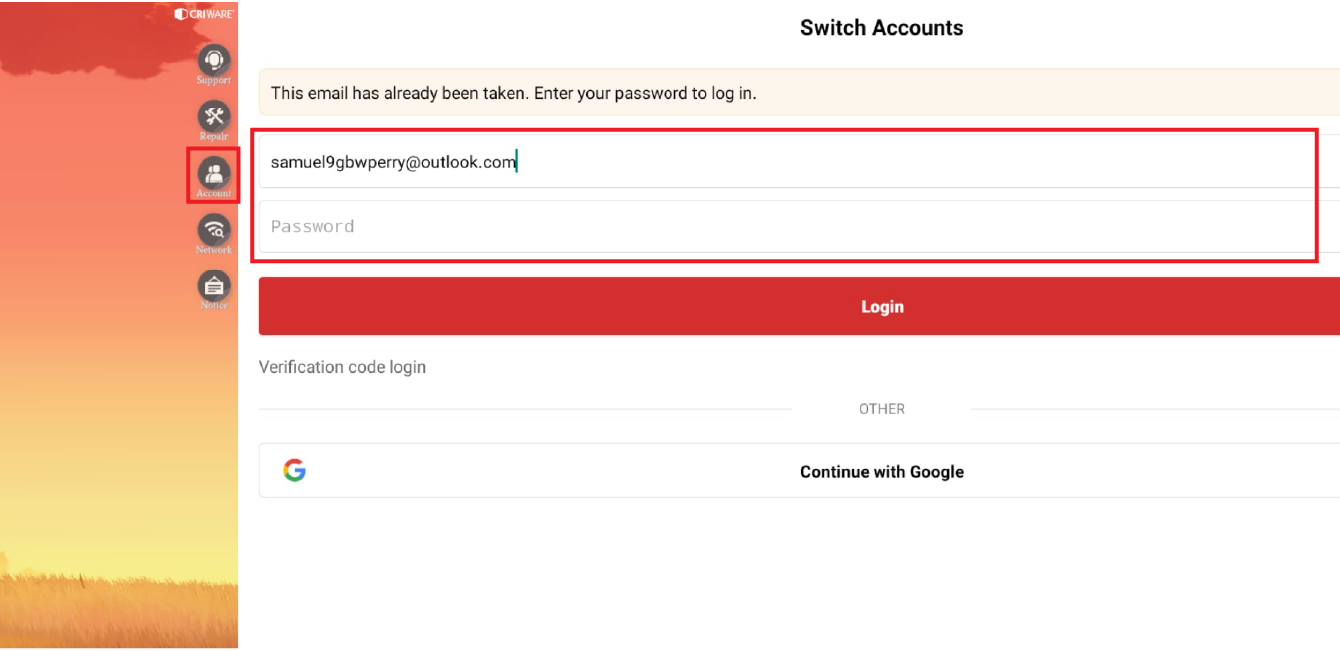Open the Notice board icon
Image resolution: width=1340 pixels, height=651 pixels.
click(213, 285)
